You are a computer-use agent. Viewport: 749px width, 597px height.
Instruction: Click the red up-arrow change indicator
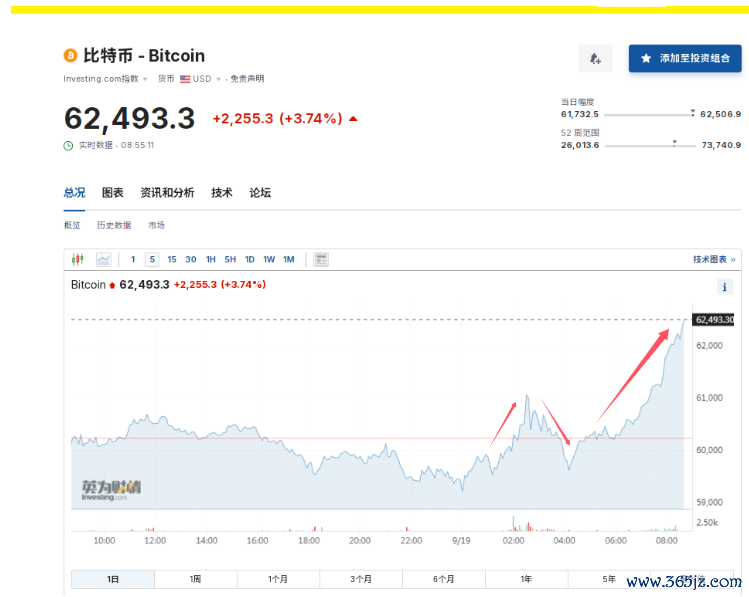(x=353, y=118)
